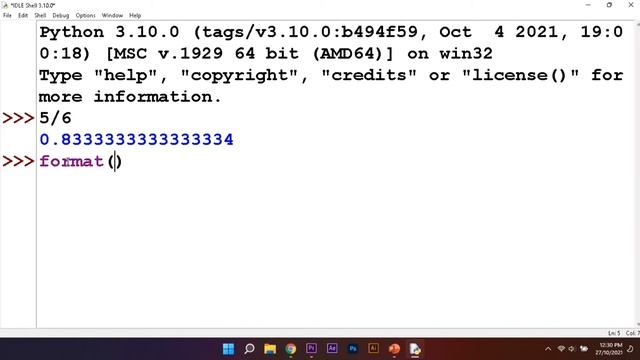Open the Window menu
Image resolution: width=640 pixels, height=360 pixels.
[x=112, y=16]
